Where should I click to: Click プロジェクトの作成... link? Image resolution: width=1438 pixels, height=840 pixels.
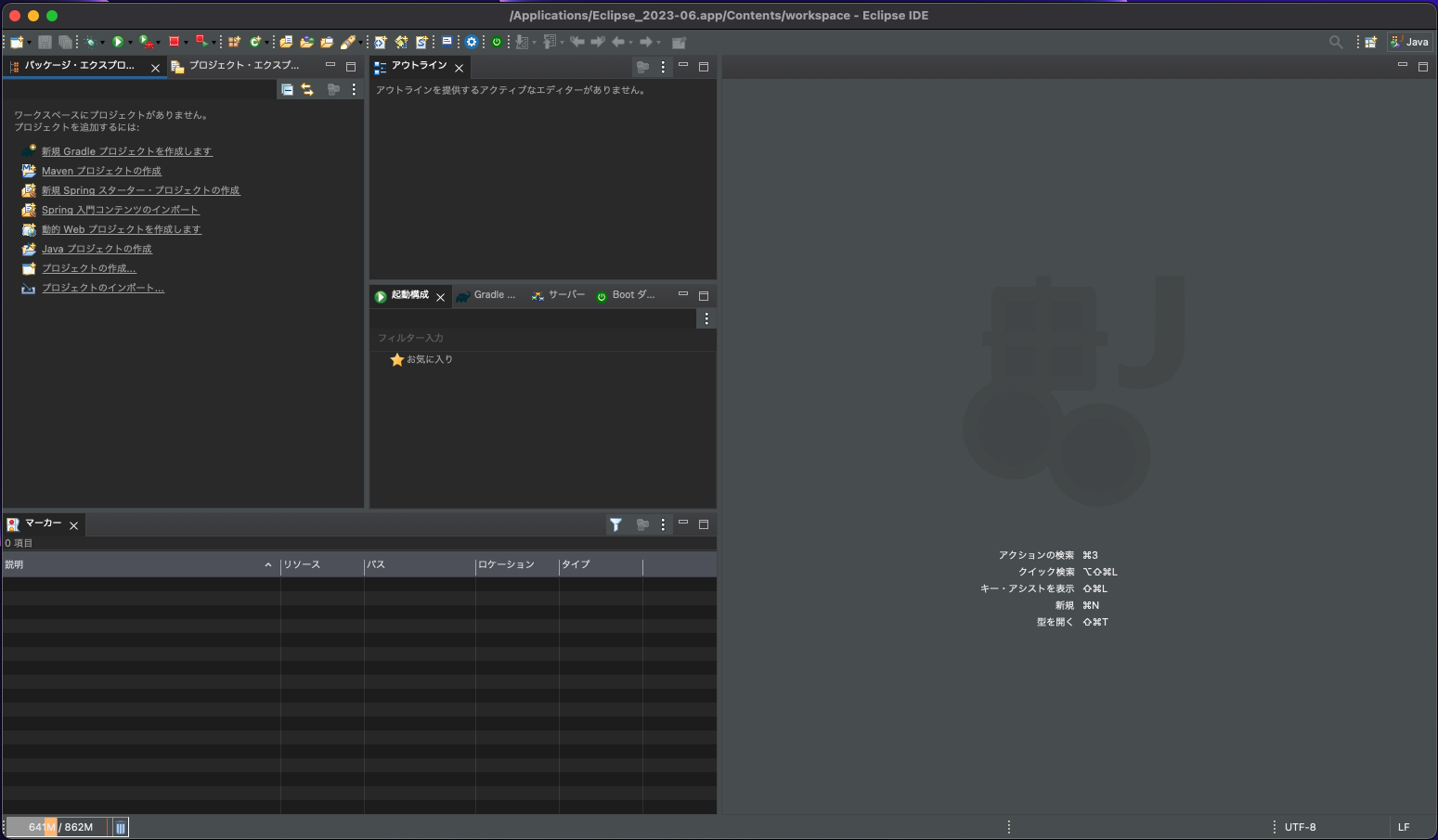[88, 268]
